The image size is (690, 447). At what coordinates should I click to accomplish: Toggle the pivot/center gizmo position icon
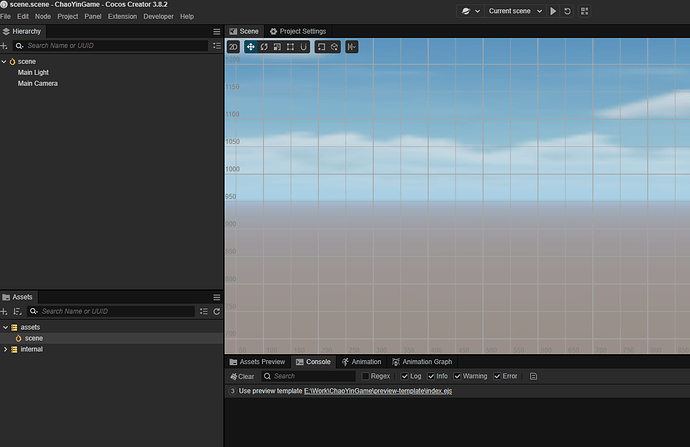[321, 47]
